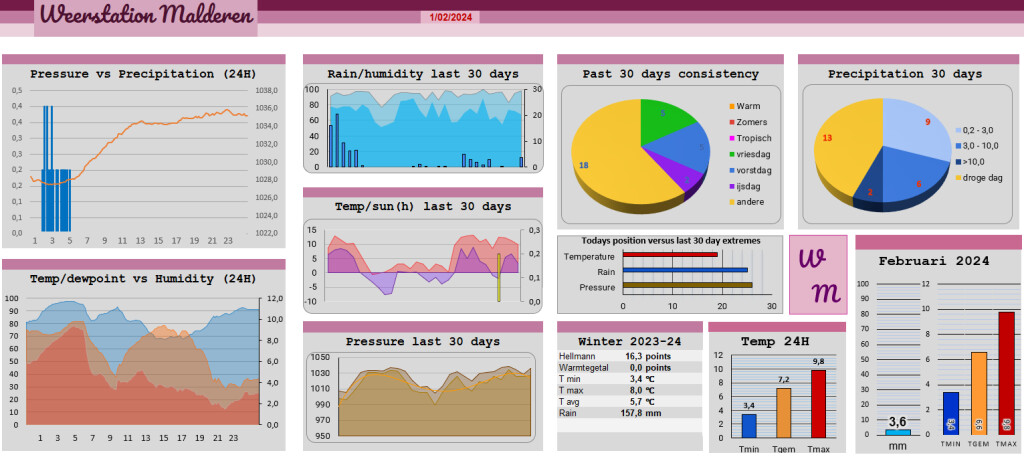Select the orange Tgem 7,2 bar
1024x457 pixels.
pyautogui.click(x=784, y=413)
